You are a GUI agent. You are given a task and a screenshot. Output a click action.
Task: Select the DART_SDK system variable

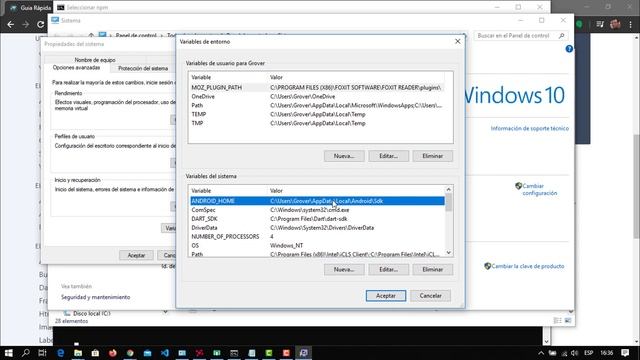pos(317,219)
